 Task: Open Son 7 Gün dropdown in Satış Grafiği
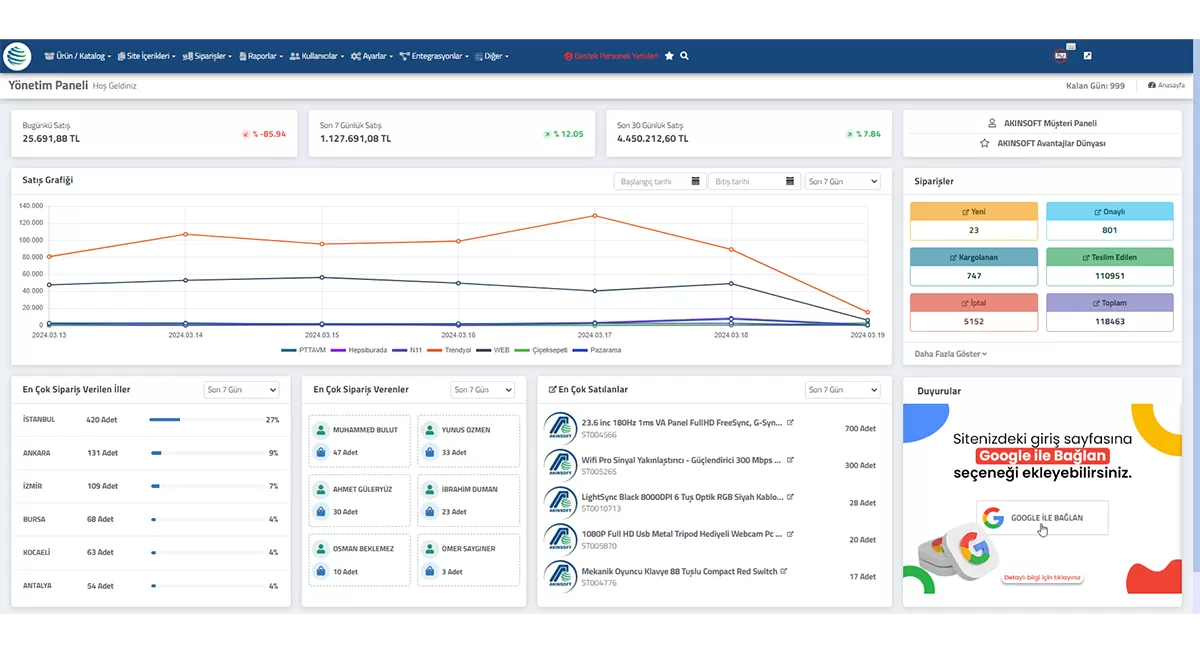coord(843,181)
